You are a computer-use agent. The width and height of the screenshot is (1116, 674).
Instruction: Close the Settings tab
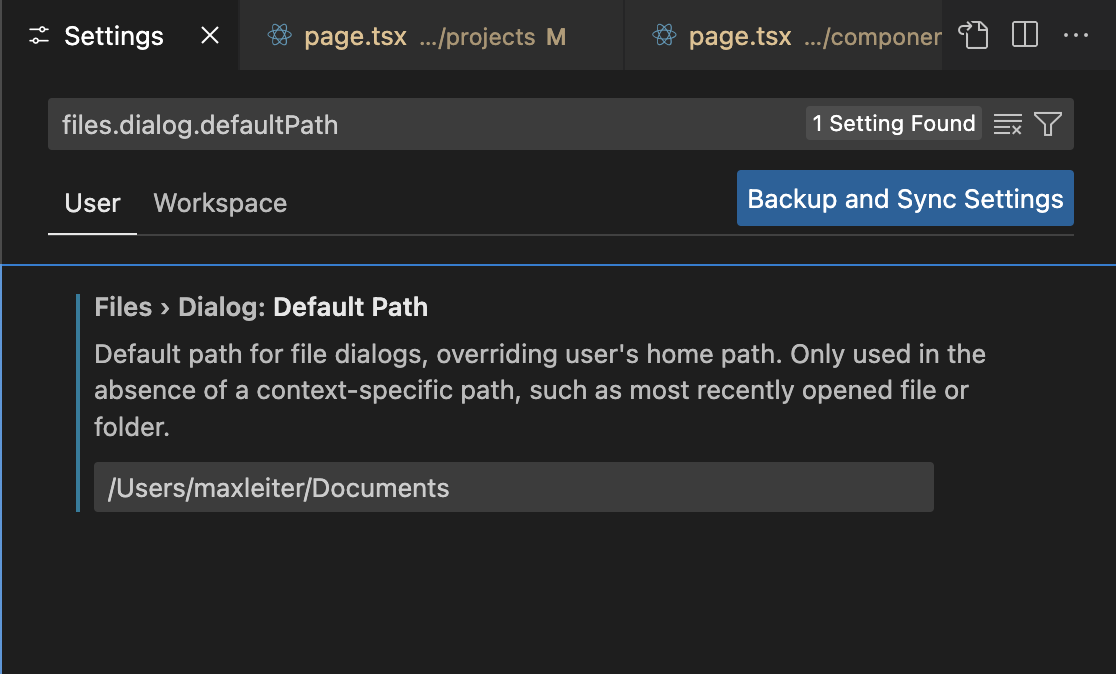click(x=209, y=35)
